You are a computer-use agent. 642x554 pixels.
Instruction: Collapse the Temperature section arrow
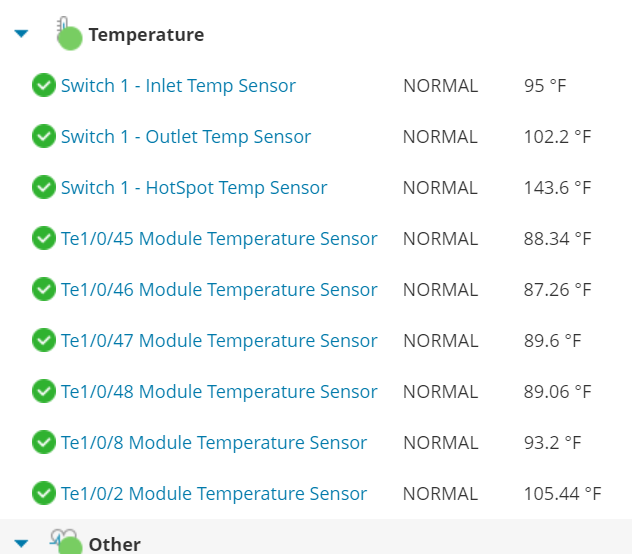(21, 34)
